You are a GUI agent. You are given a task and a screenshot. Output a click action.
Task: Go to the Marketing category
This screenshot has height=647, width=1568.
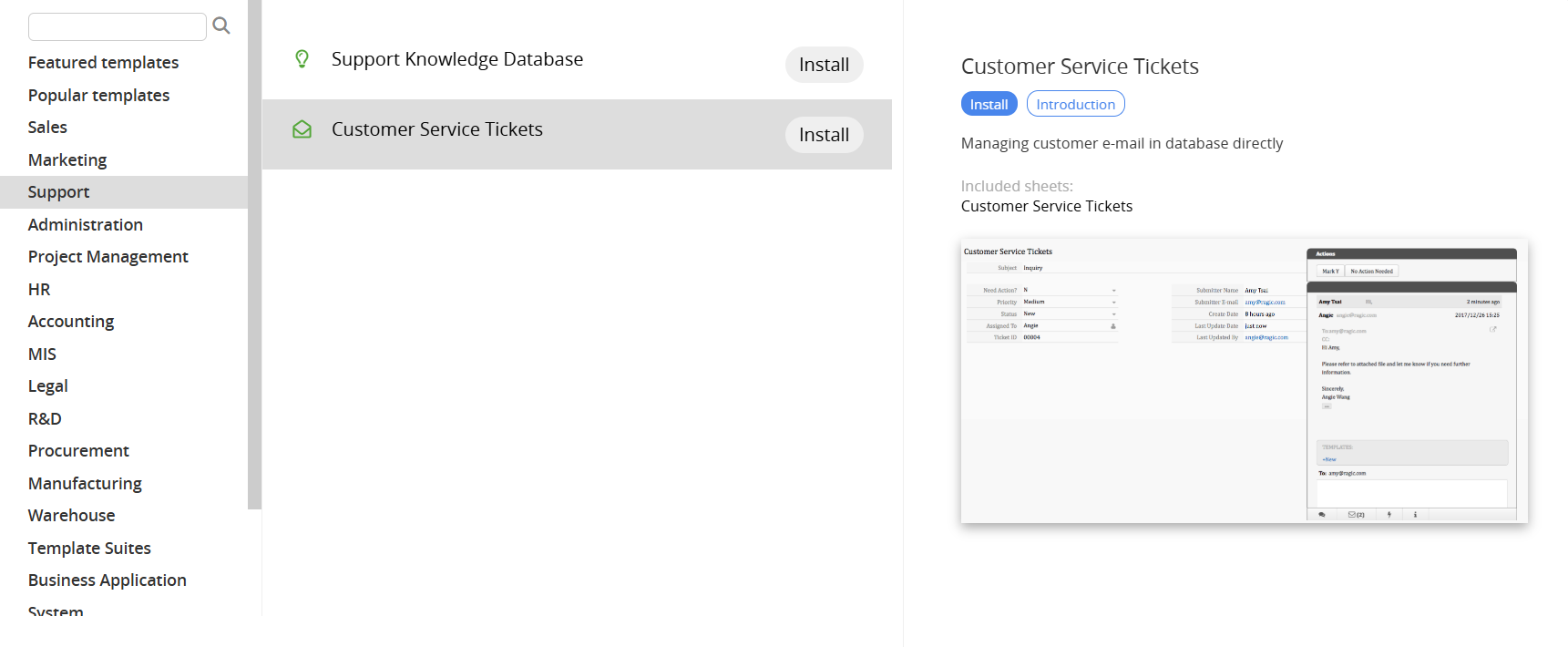click(x=67, y=160)
